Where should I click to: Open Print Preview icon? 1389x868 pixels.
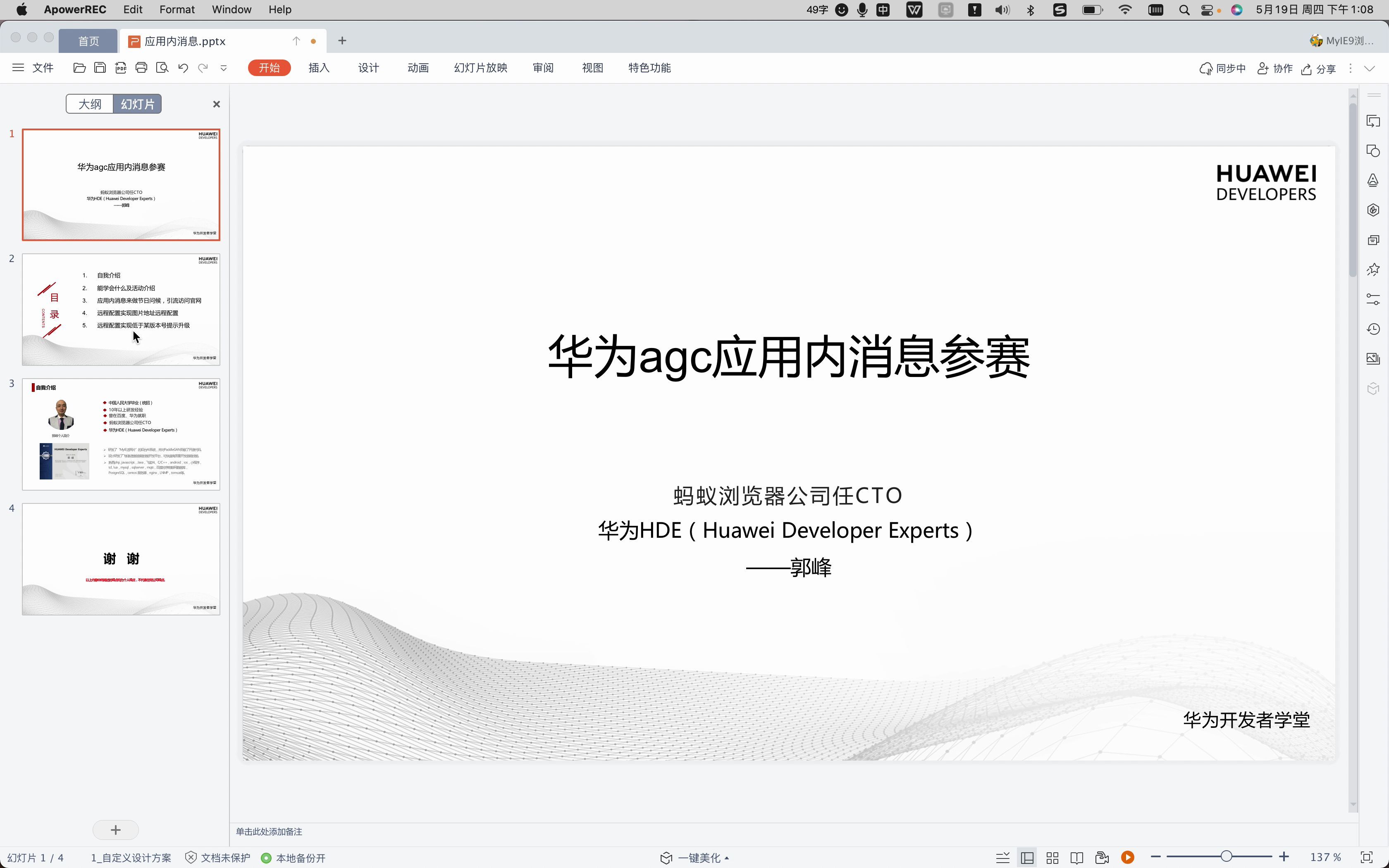162,68
